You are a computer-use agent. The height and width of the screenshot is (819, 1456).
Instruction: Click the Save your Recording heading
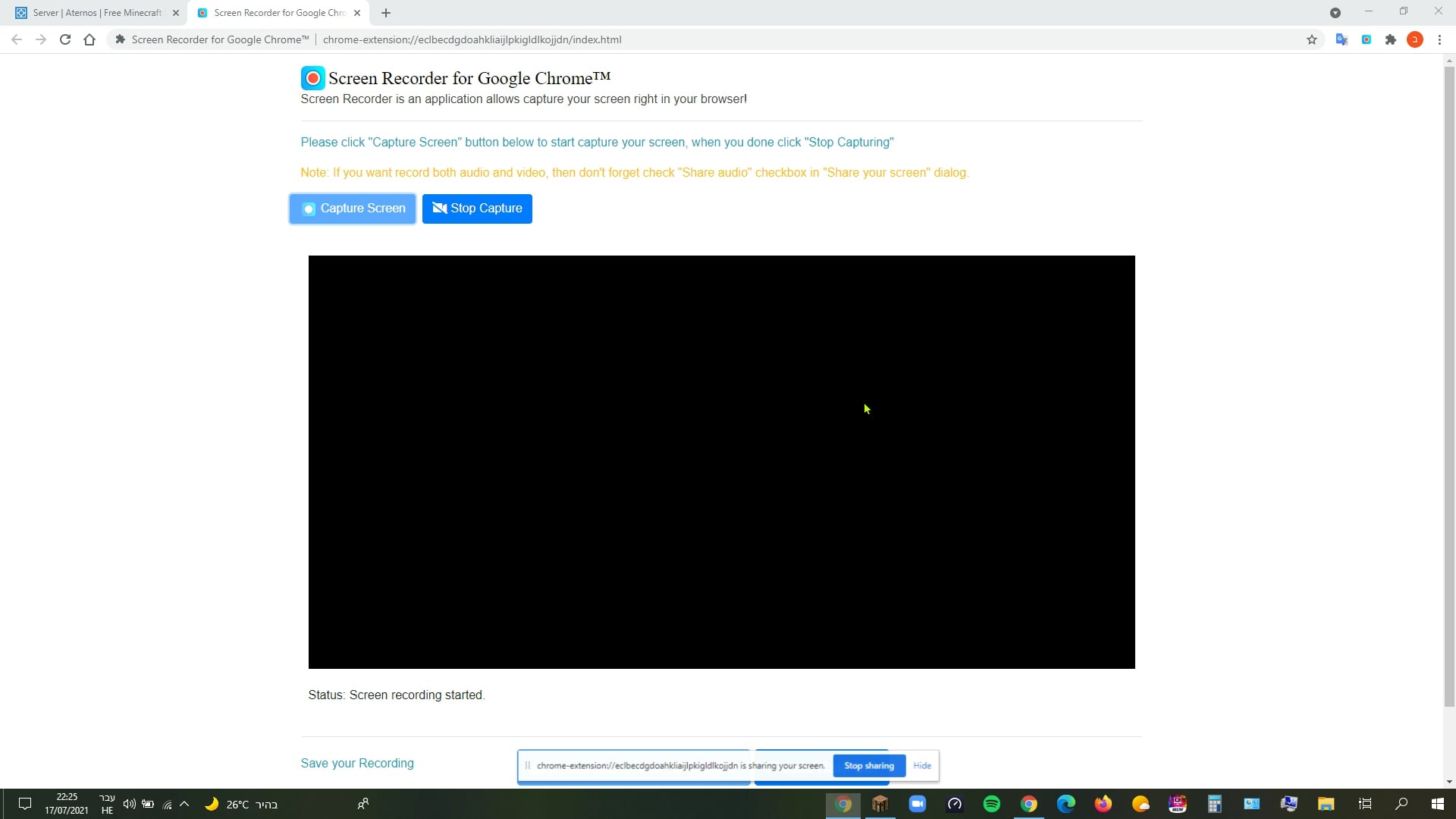[357, 764]
